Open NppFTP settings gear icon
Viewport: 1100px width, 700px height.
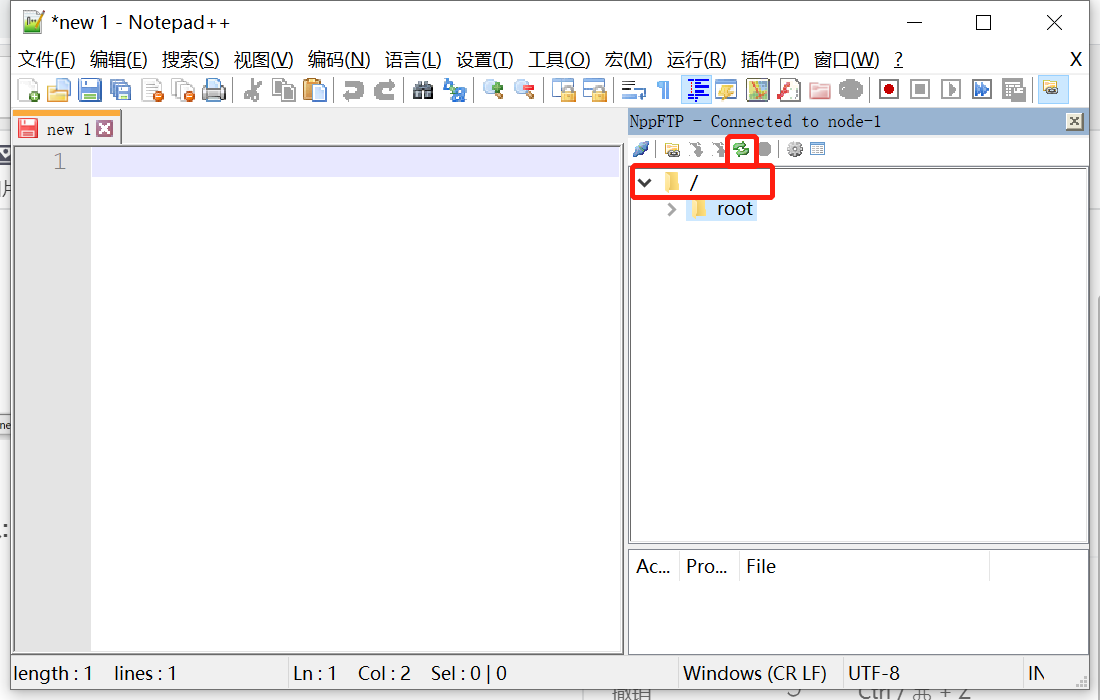coord(794,149)
